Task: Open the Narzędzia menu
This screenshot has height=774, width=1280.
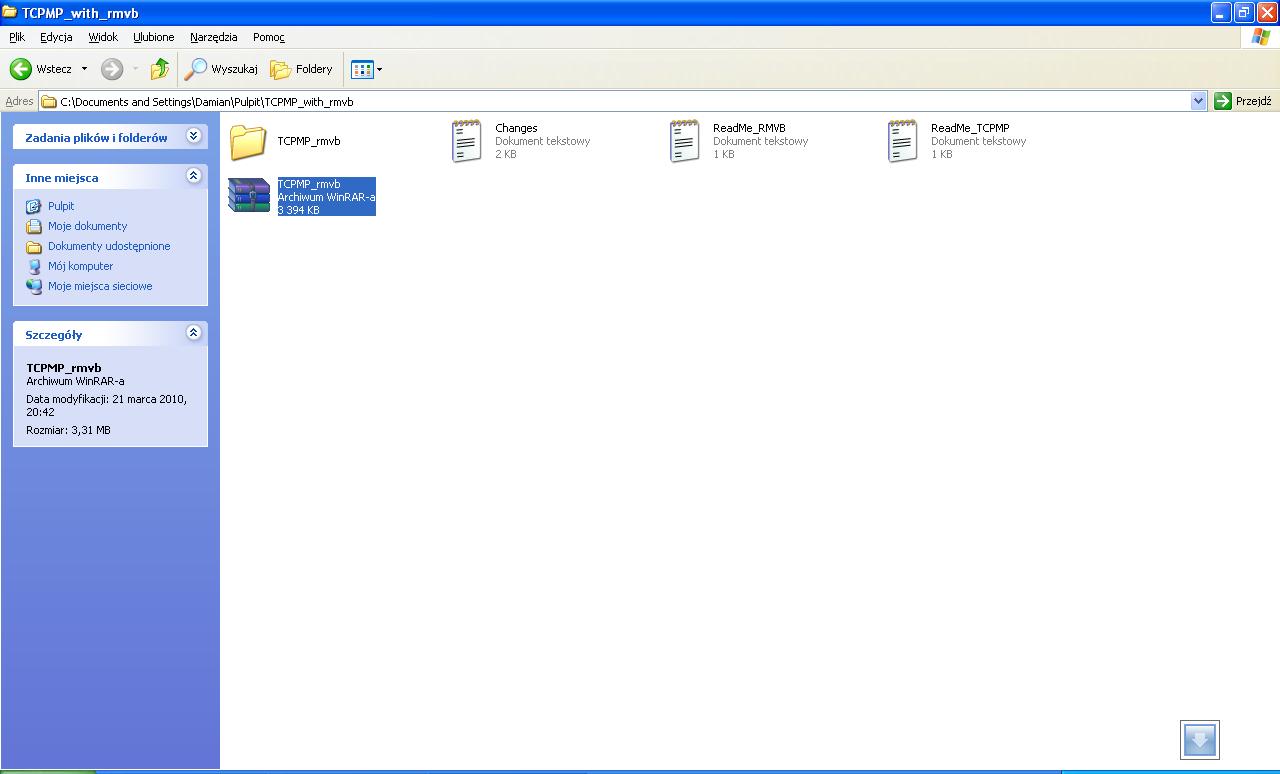Action: 214,37
